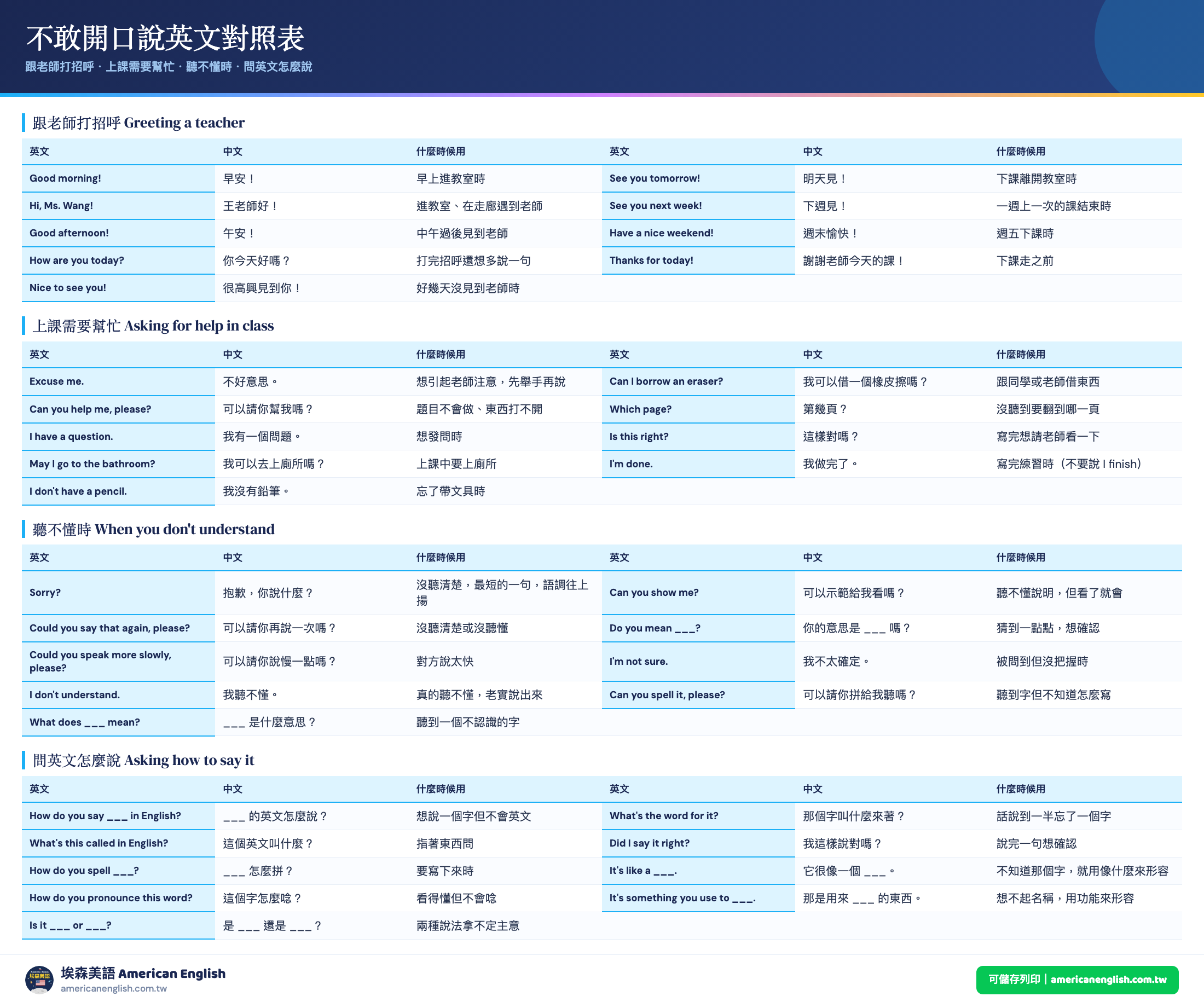Click the Chinese cell 王老師好！
Viewport: 1204px width, 1008px height.
(312, 206)
